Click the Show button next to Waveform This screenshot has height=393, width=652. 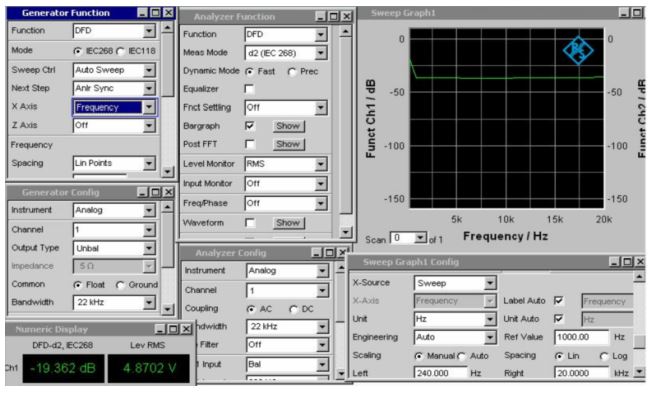[x=289, y=223]
